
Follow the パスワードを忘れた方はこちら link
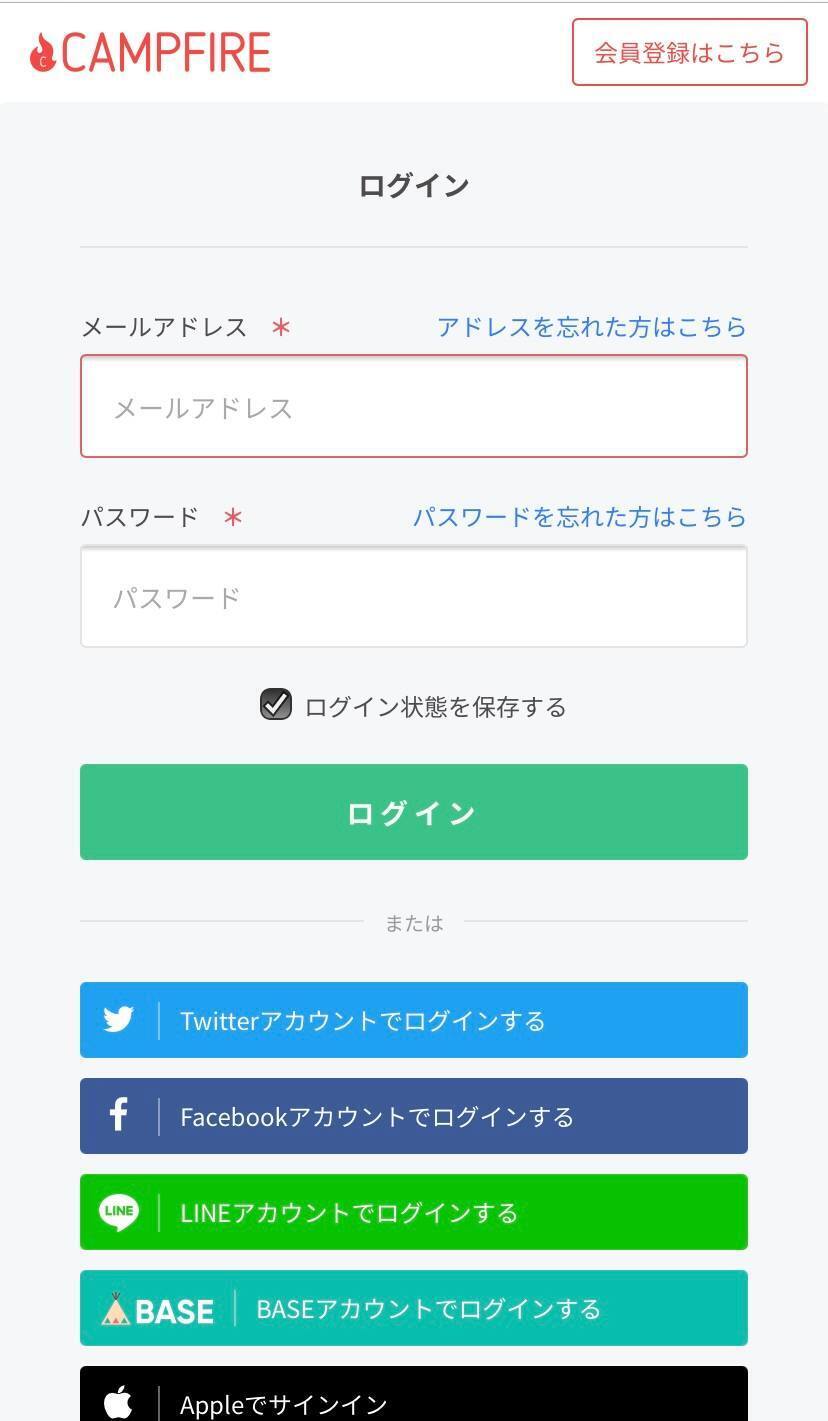(x=579, y=517)
